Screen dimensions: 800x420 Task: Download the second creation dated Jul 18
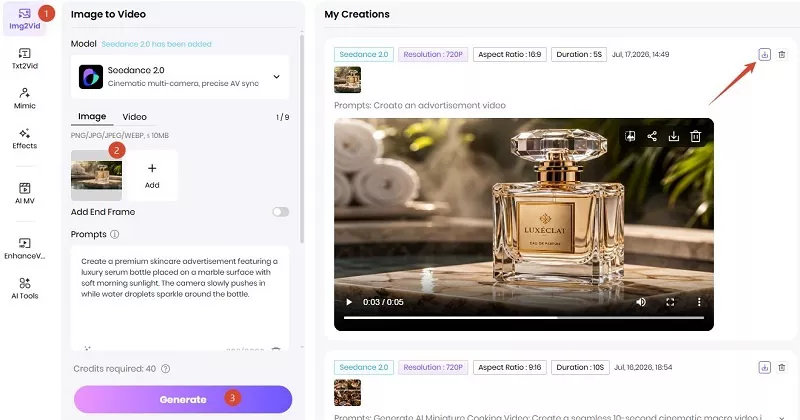point(764,367)
